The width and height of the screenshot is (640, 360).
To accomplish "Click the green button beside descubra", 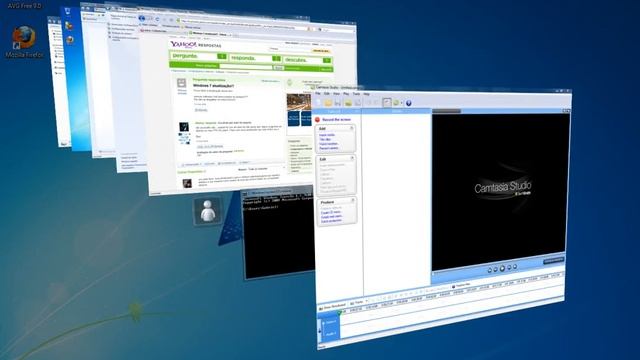I will pos(327,60).
